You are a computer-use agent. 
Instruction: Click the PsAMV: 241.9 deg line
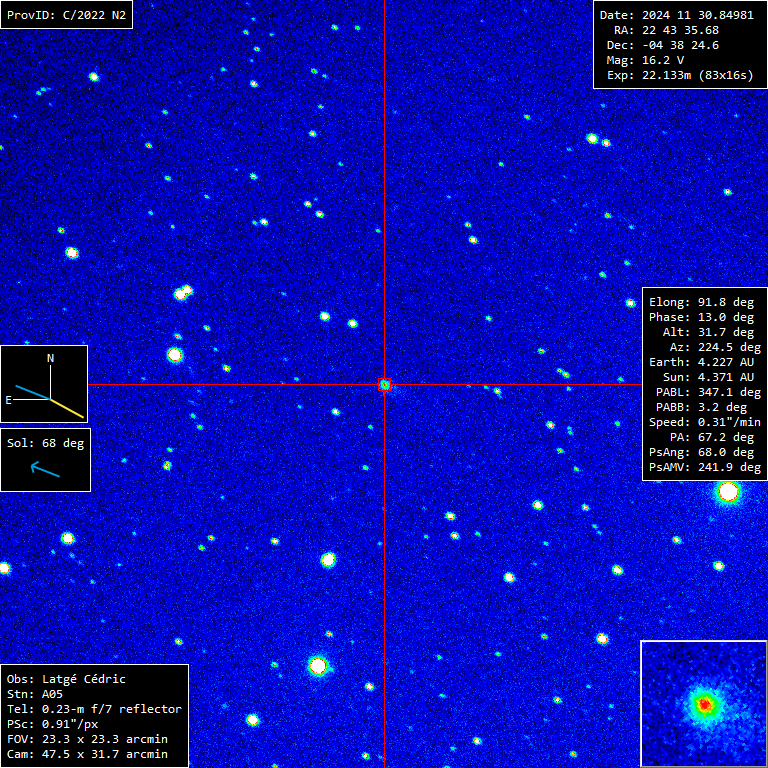704,467
